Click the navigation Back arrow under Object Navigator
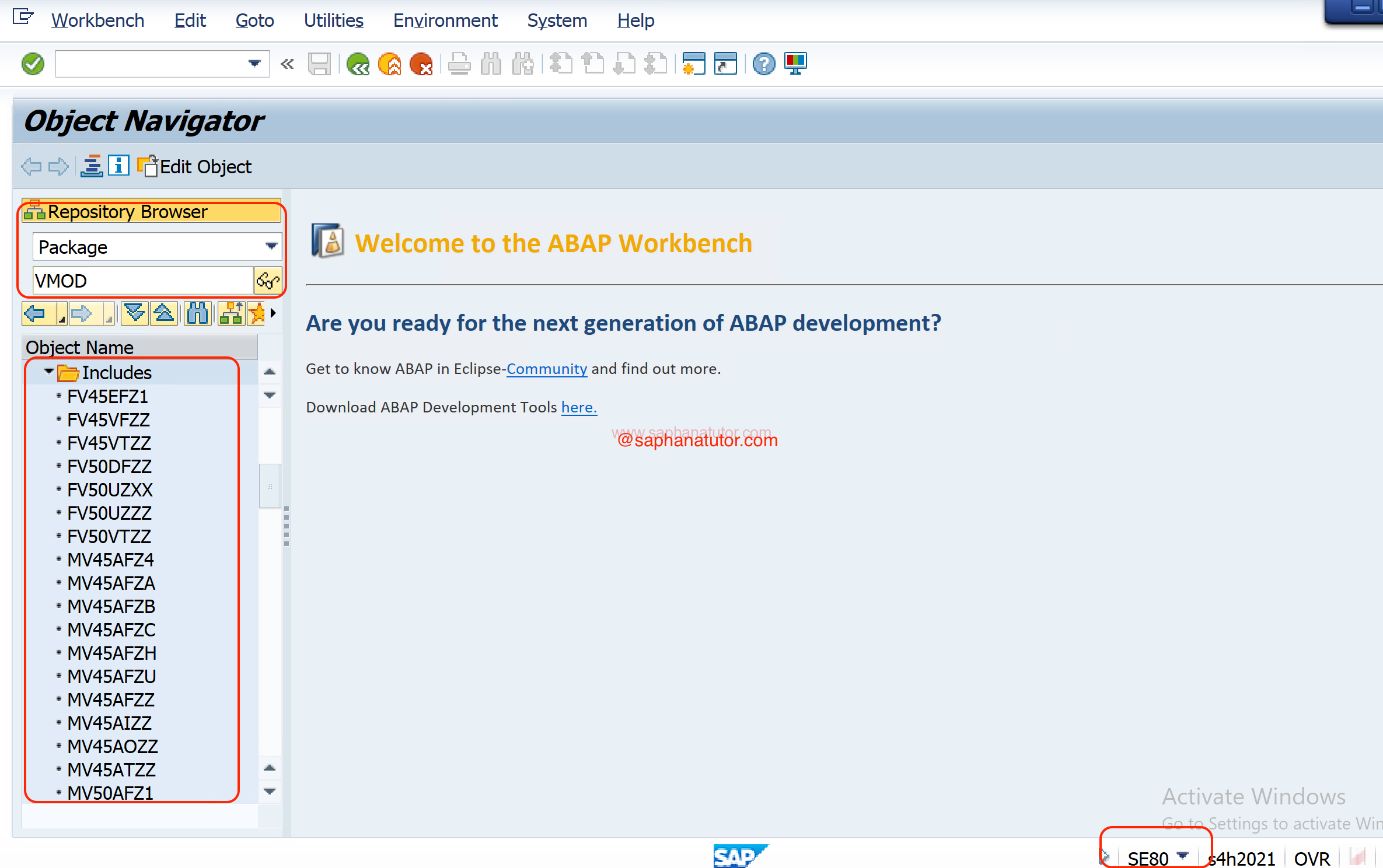Image resolution: width=1383 pixels, height=868 pixels. [x=32, y=167]
